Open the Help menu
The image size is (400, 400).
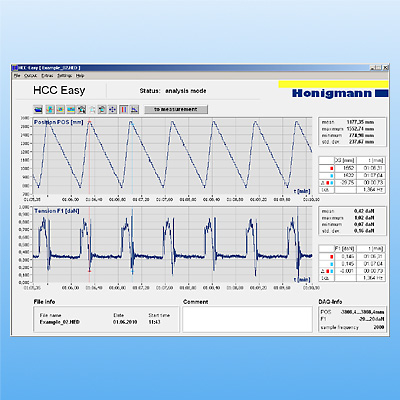point(80,76)
